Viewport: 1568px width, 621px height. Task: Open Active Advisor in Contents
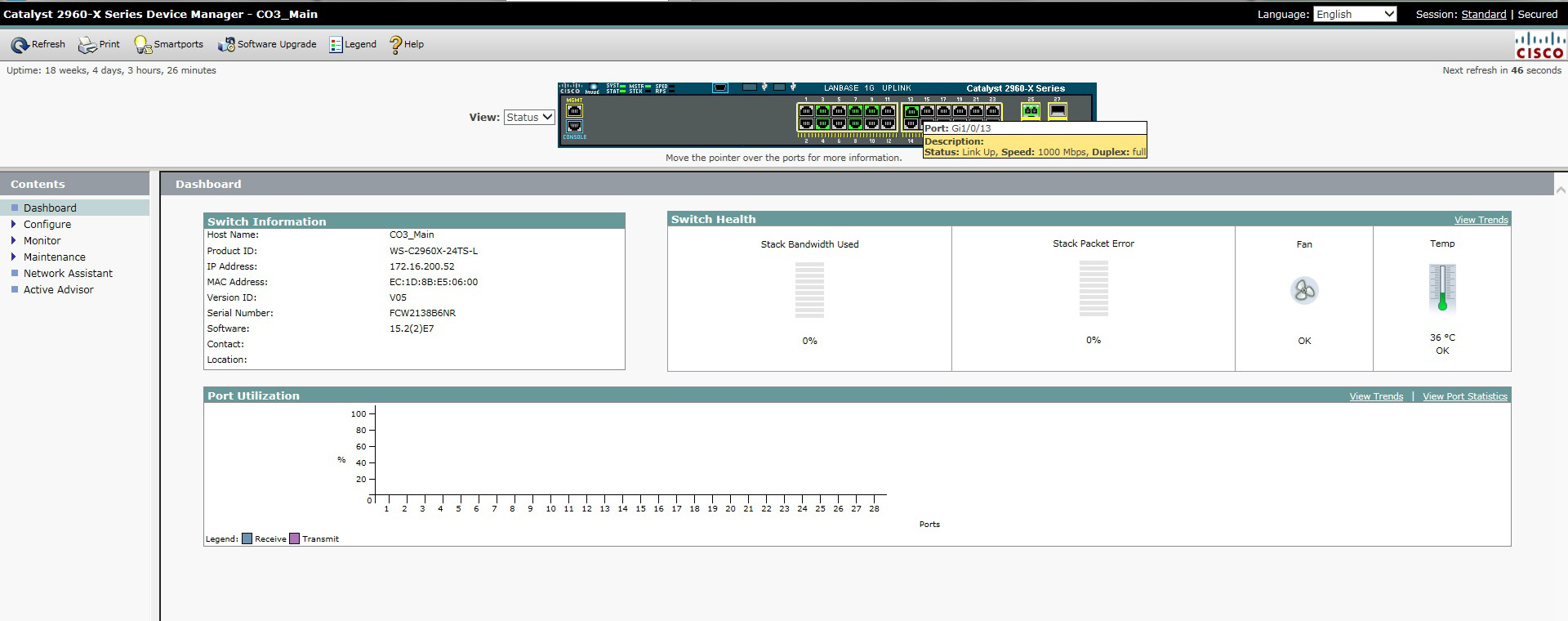coord(58,289)
